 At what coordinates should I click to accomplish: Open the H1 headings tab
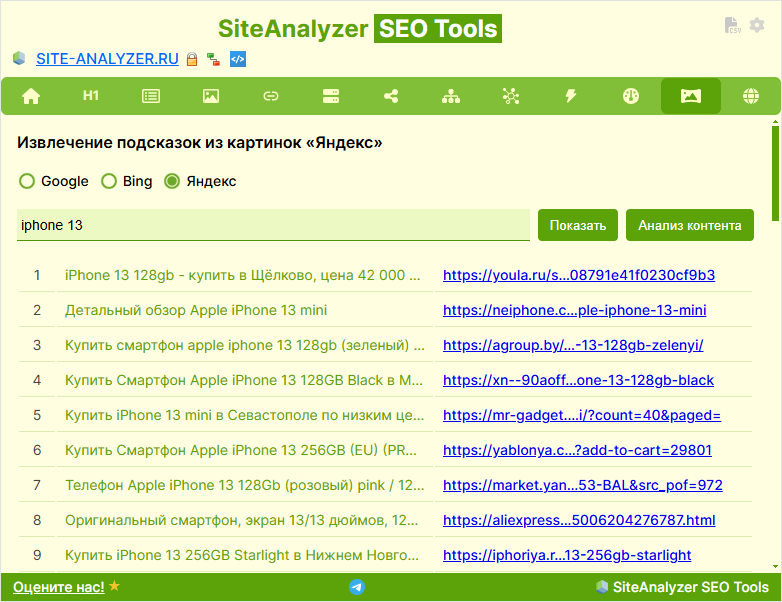(x=91, y=95)
